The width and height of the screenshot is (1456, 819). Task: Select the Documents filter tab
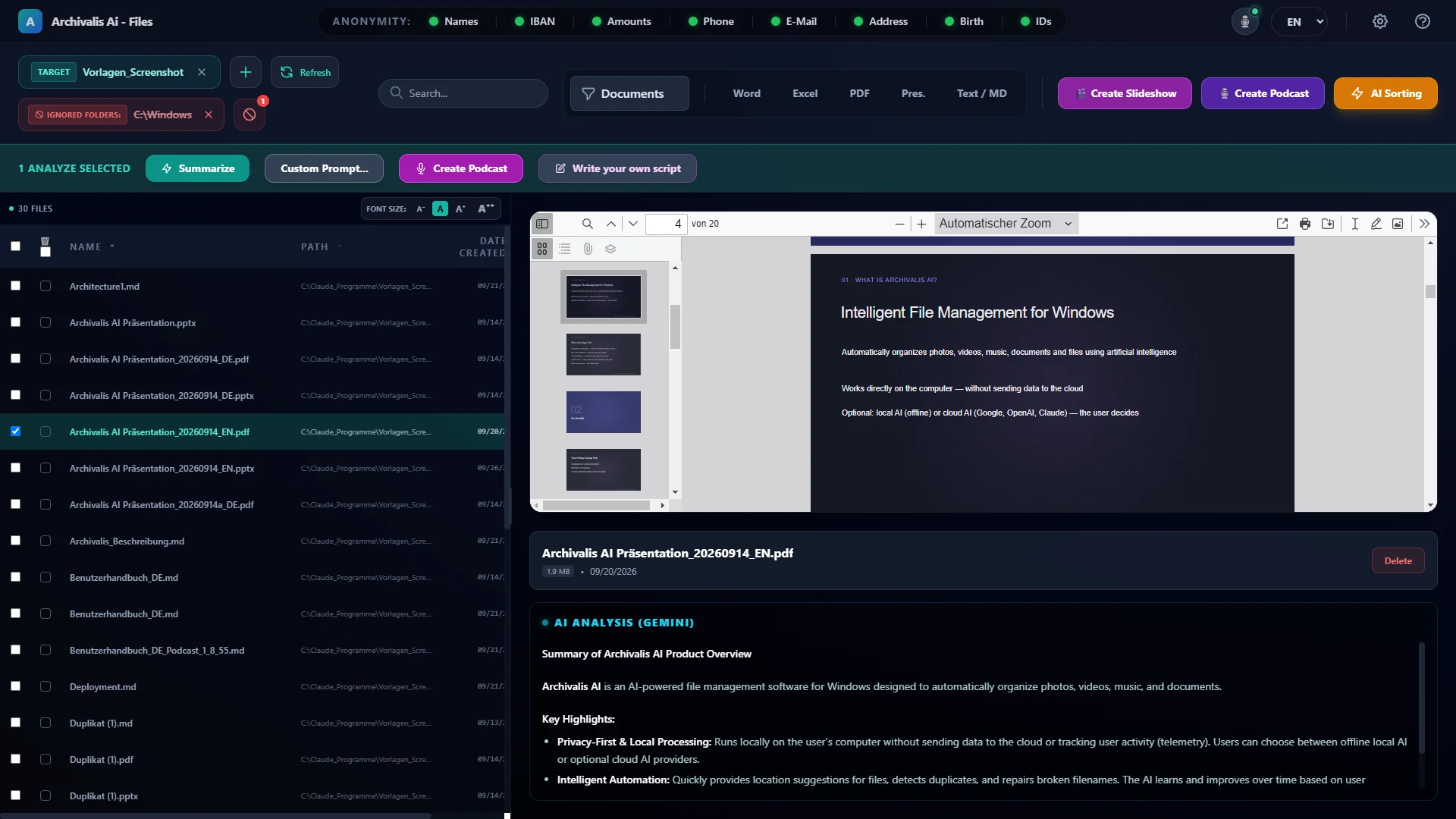pos(629,93)
